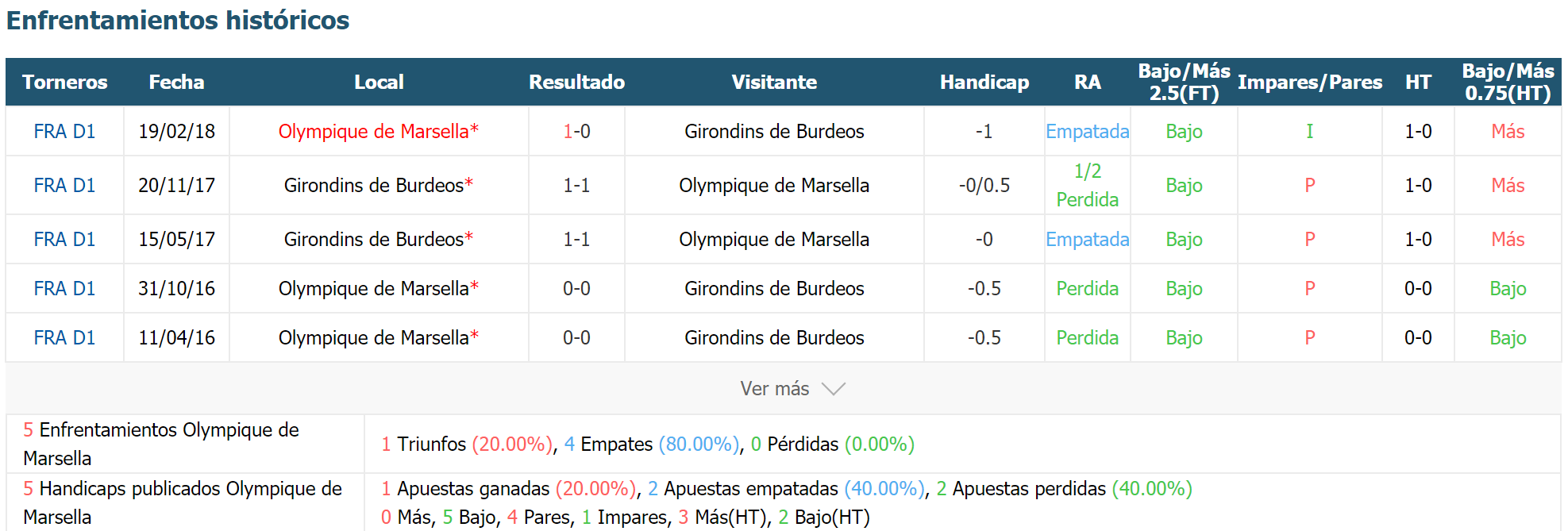Viewport: 1568px width, 531px height.
Task: Select Girondins de Burdeos* on 20/11/17 row
Action: click(x=379, y=186)
